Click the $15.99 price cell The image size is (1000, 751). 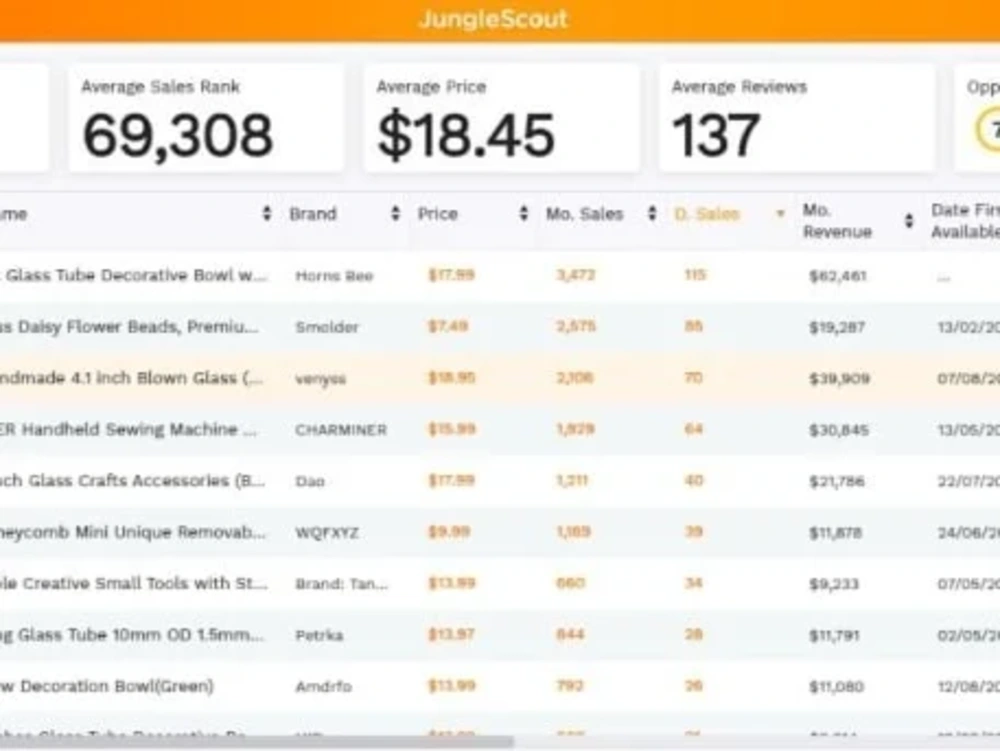[x=452, y=429]
